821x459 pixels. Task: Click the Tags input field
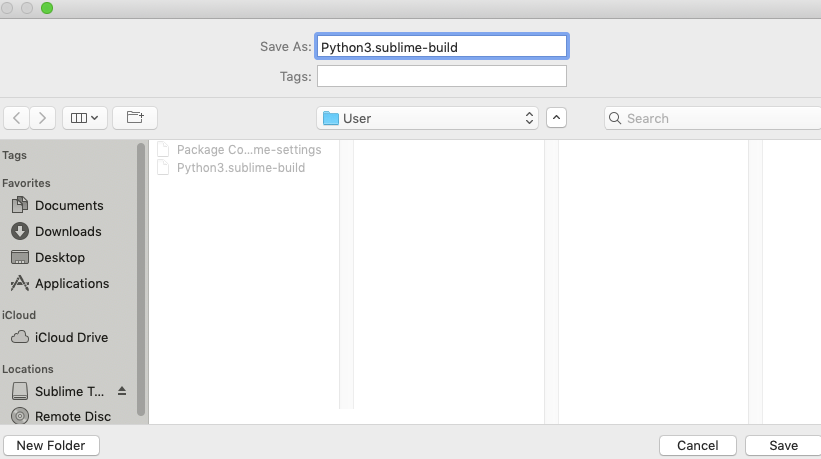click(442, 76)
